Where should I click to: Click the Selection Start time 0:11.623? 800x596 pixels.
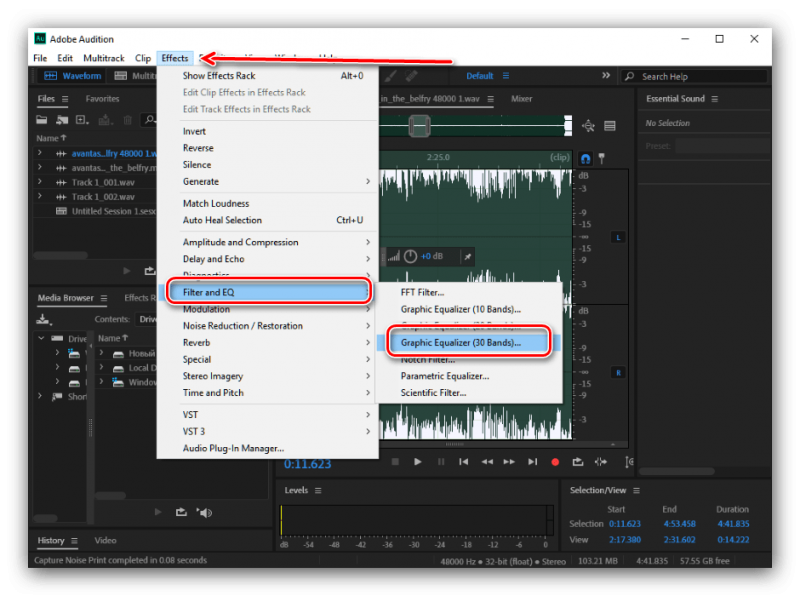coord(625,524)
